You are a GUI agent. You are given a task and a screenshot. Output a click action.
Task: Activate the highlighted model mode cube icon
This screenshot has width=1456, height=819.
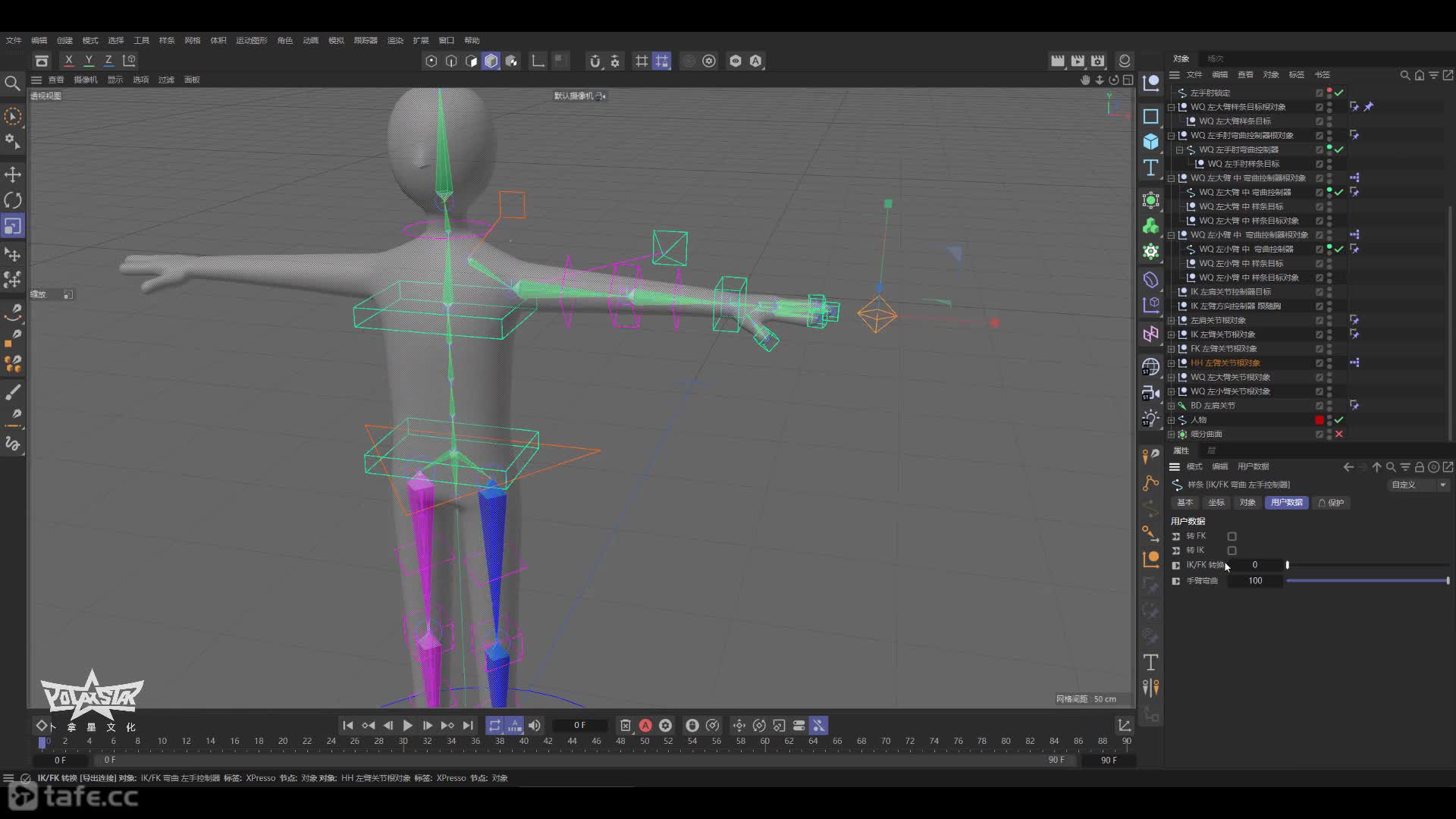[x=491, y=61]
